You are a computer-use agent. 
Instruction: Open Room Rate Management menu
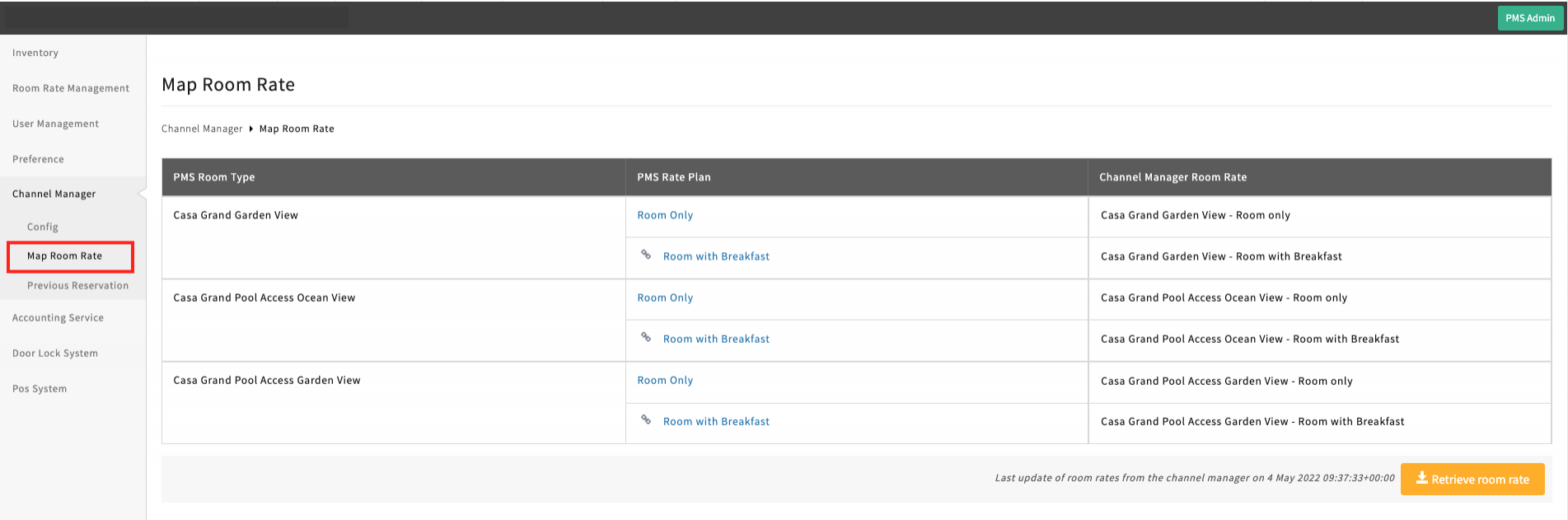click(71, 88)
